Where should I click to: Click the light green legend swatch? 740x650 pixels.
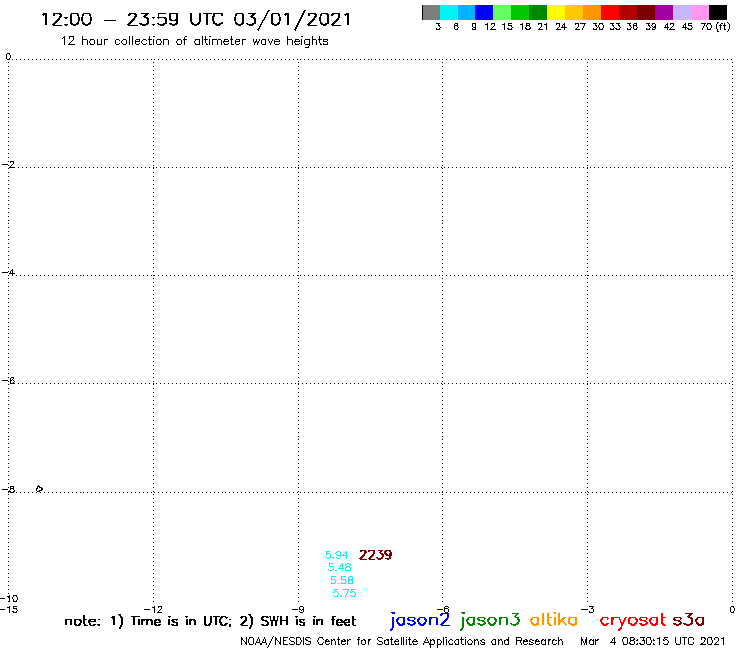(x=502, y=12)
